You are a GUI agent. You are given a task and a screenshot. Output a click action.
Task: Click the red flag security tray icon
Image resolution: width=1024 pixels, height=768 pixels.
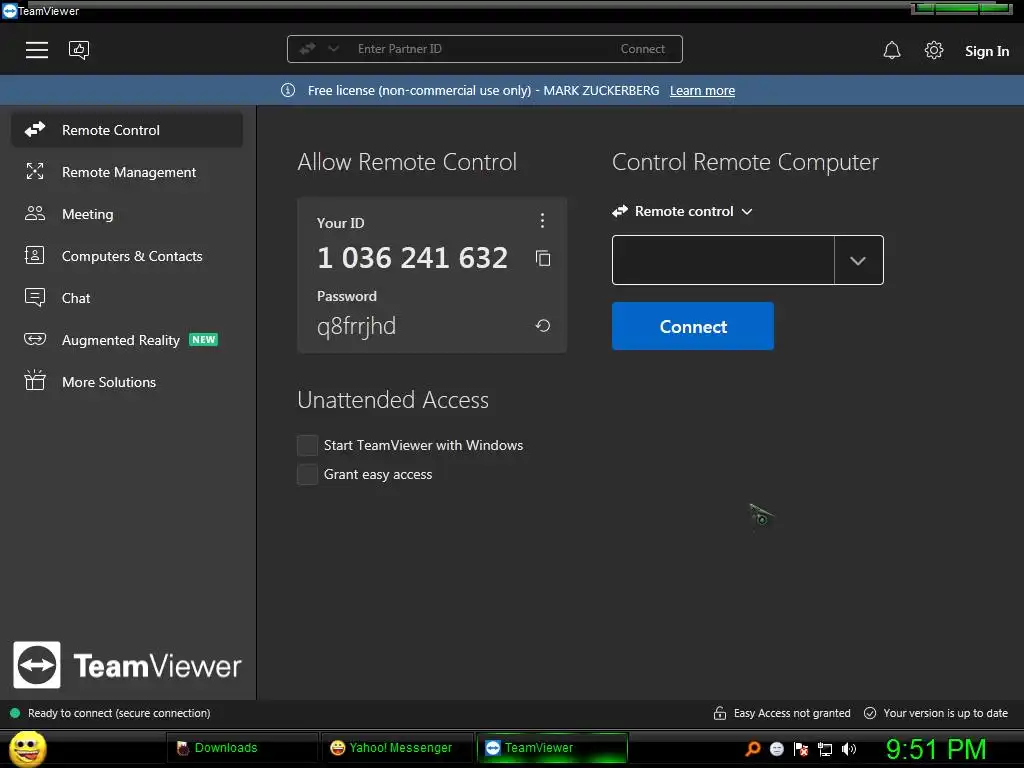[801, 749]
